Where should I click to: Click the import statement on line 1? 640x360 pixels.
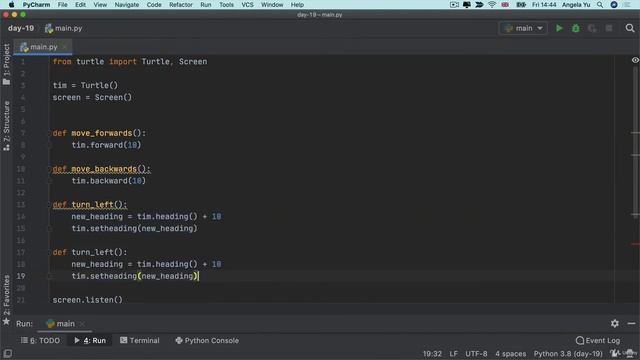click(130, 62)
